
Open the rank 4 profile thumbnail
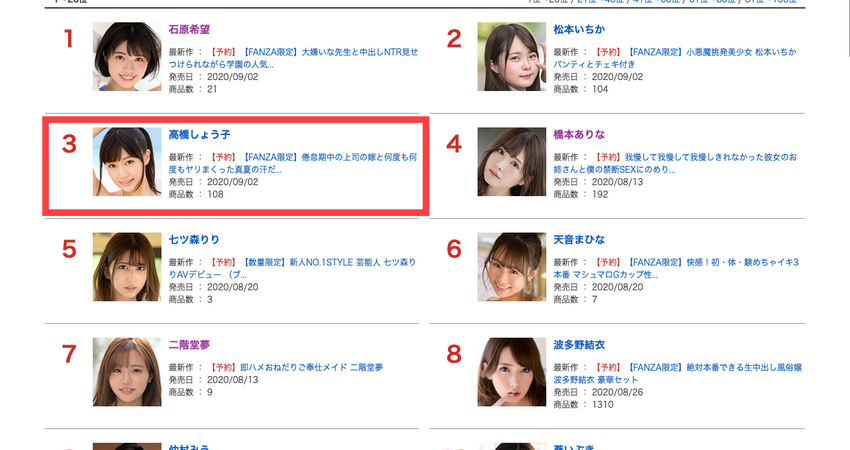tap(512, 162)
